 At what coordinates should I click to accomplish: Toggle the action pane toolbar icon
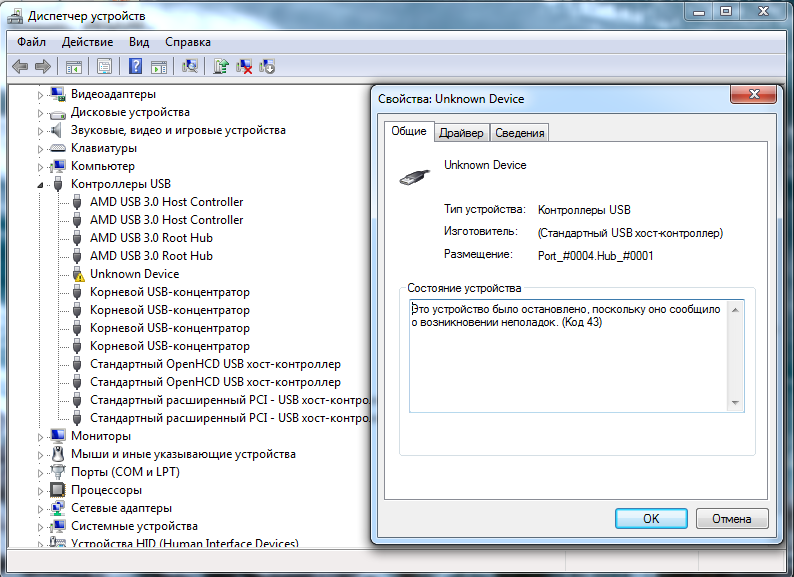pyautogui.click(x=159, y=66)
